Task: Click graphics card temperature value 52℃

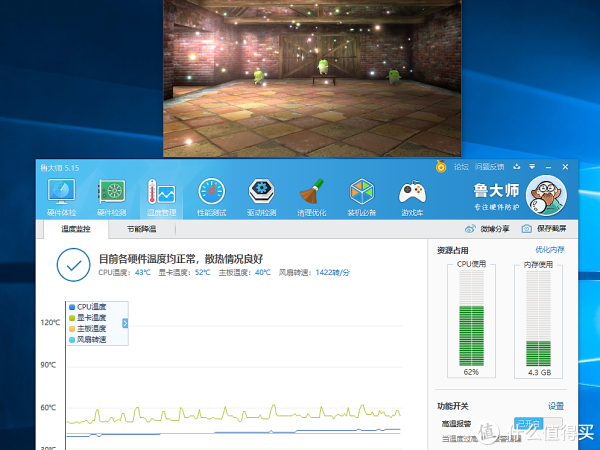Action: point(202,272)
